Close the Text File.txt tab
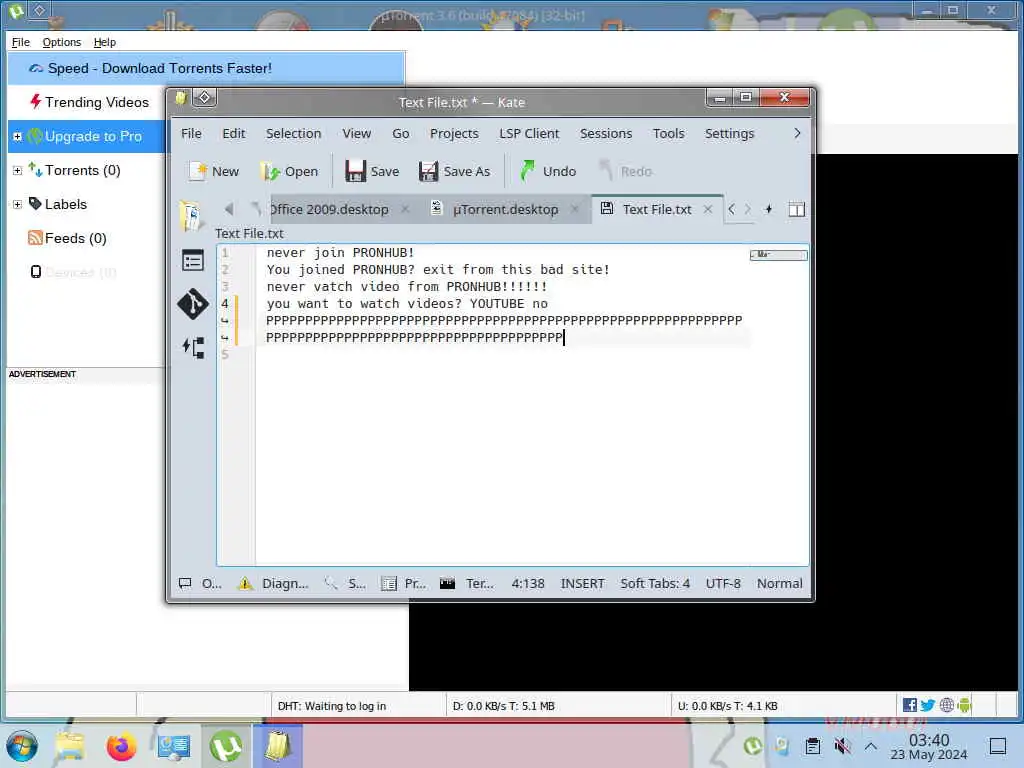Image resolution: width=1024 pixels, height=768 pixels. (x=708, y=209)
